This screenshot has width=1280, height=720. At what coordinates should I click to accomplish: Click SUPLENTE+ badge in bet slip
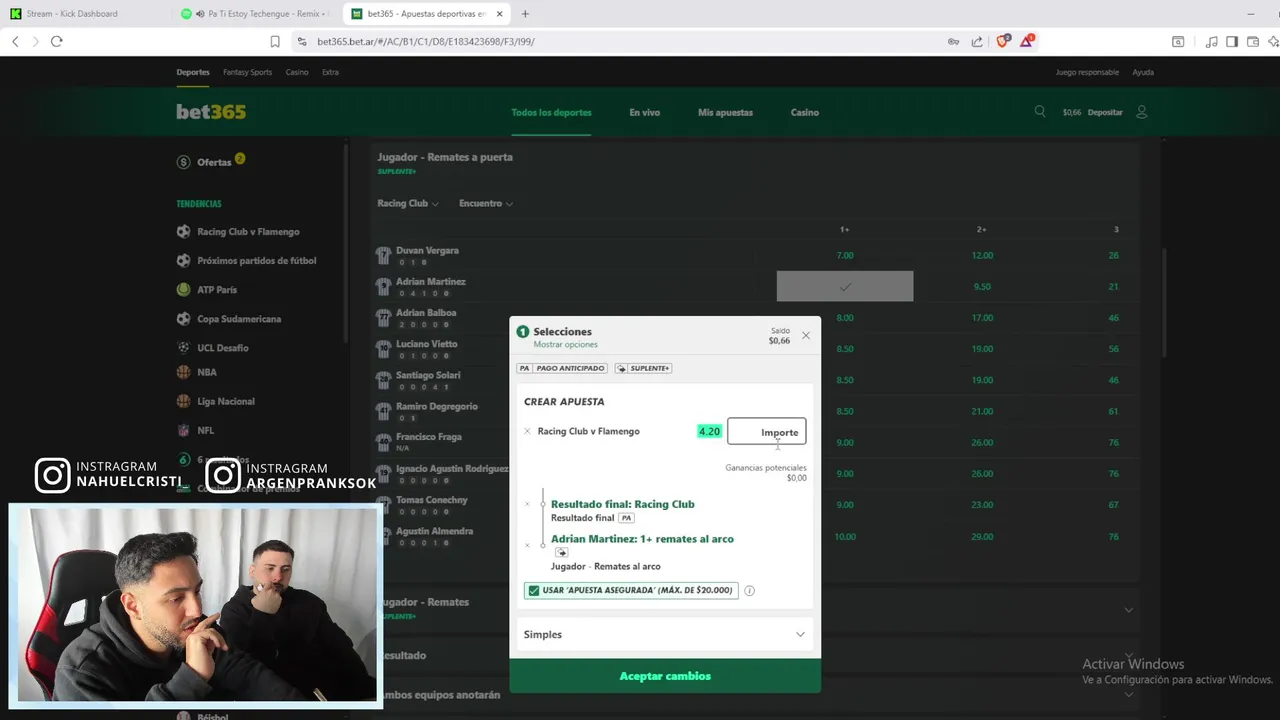point(643,368)
